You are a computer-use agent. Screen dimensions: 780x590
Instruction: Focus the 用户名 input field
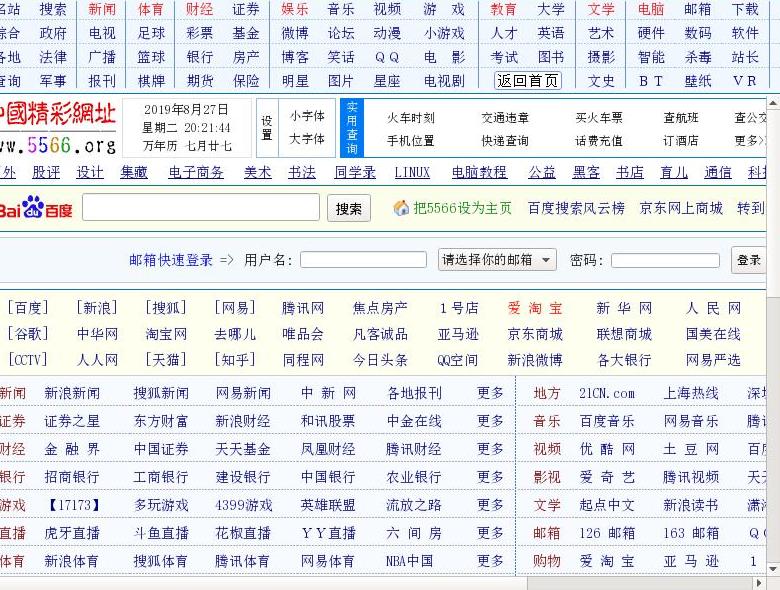(363, 260)
